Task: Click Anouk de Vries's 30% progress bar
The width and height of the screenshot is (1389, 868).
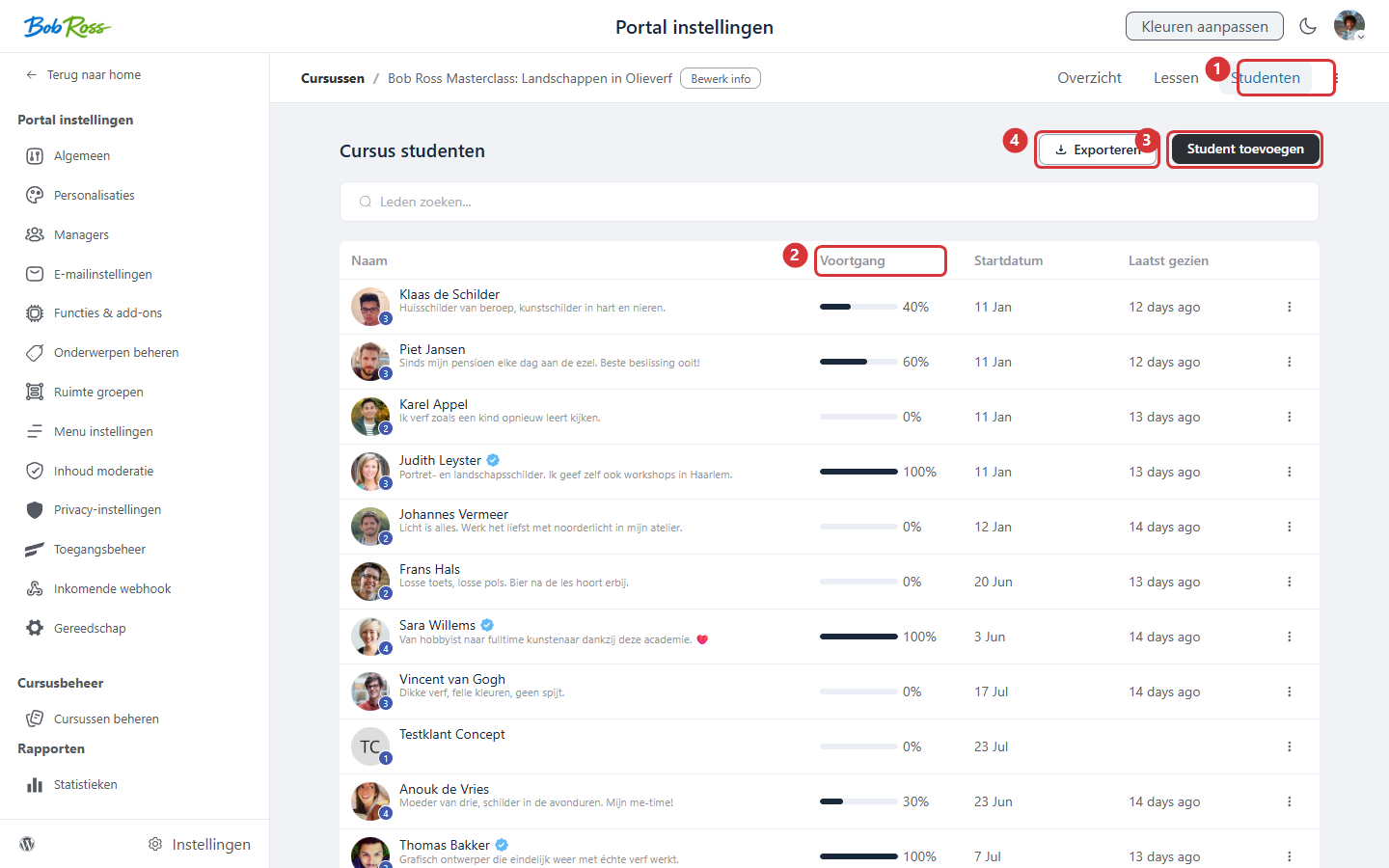Action: [858, 801]
